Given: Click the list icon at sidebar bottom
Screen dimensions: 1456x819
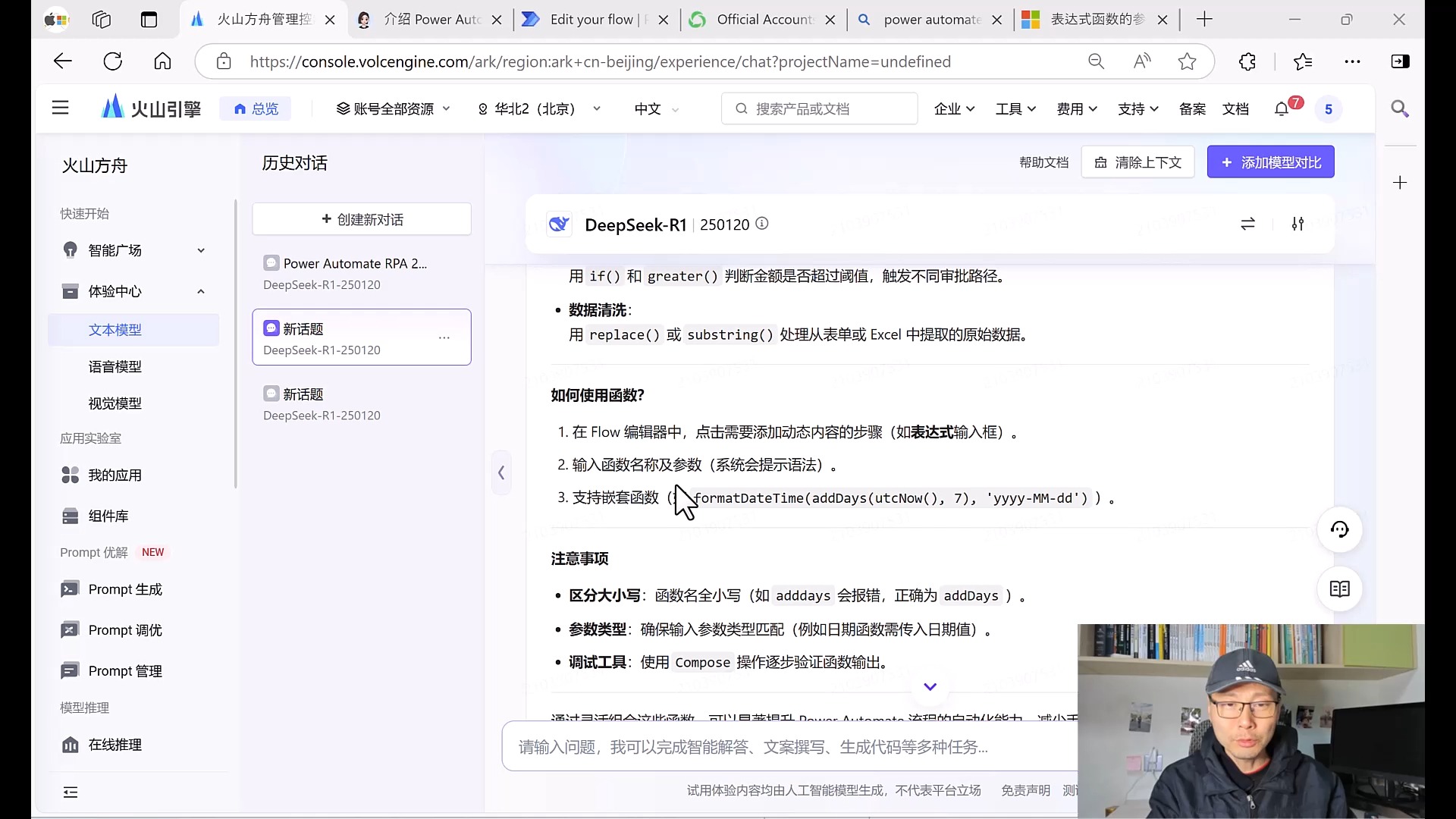Looking at the screenshot, I should 71,792.
